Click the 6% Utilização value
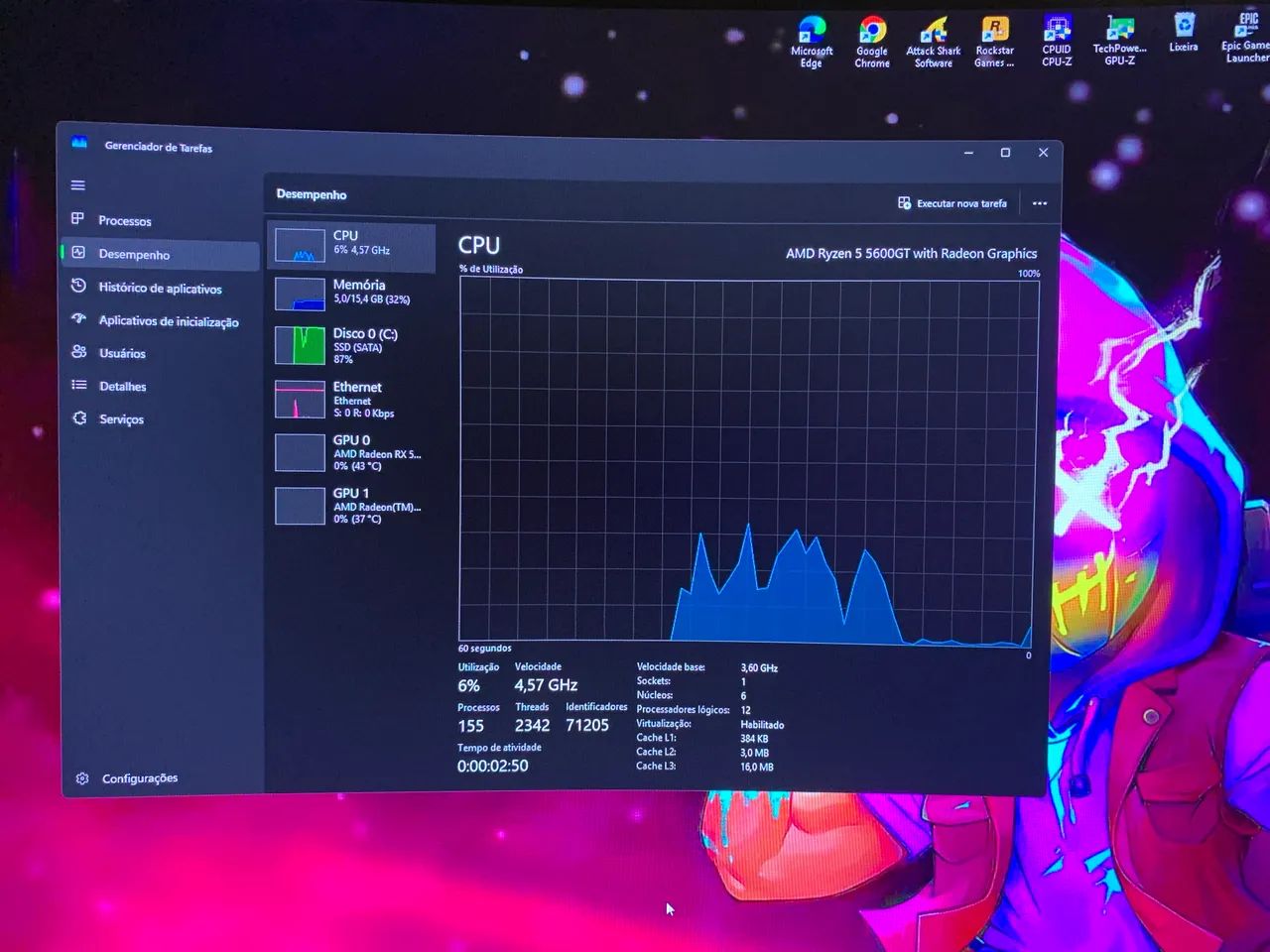This screenshot has height=952, width=1270. point(469,686)
